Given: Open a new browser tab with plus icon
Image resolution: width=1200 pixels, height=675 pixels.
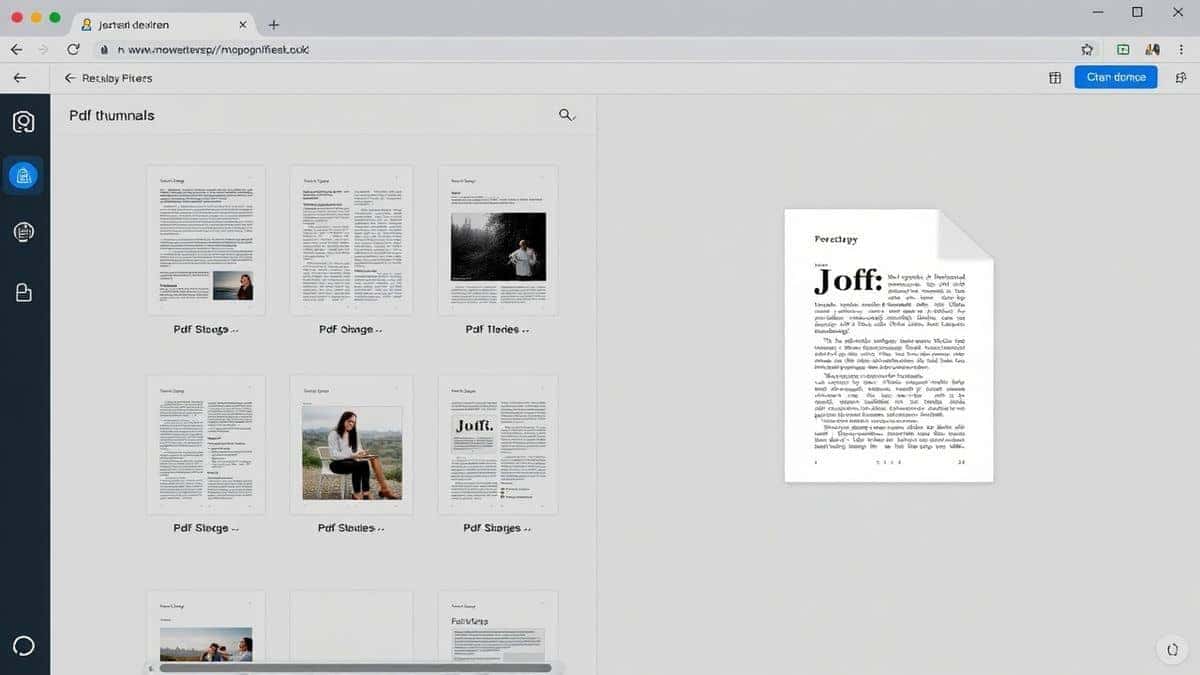Looking at the screenshot, I should point(274,24).
